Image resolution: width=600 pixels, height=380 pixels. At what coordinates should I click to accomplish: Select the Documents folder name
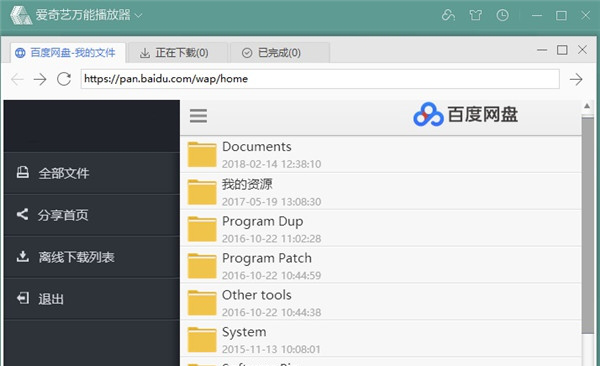(x=257, y=147)
